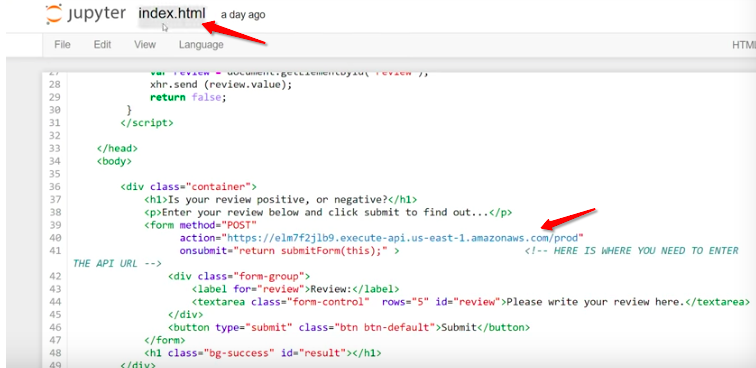Click the 'return false;' line
Image resolution: width=756 pixels, height=368 pixels.
[x=188, y=97]
